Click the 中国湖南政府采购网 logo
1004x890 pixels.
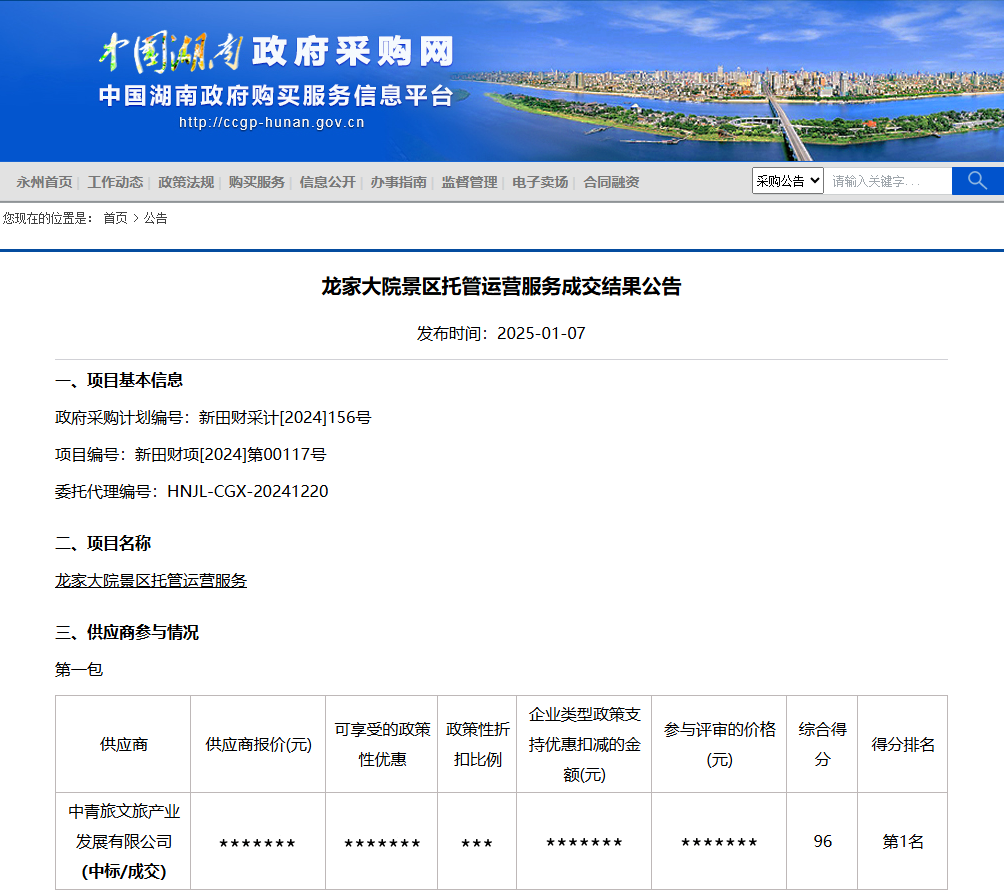point(276,52)
